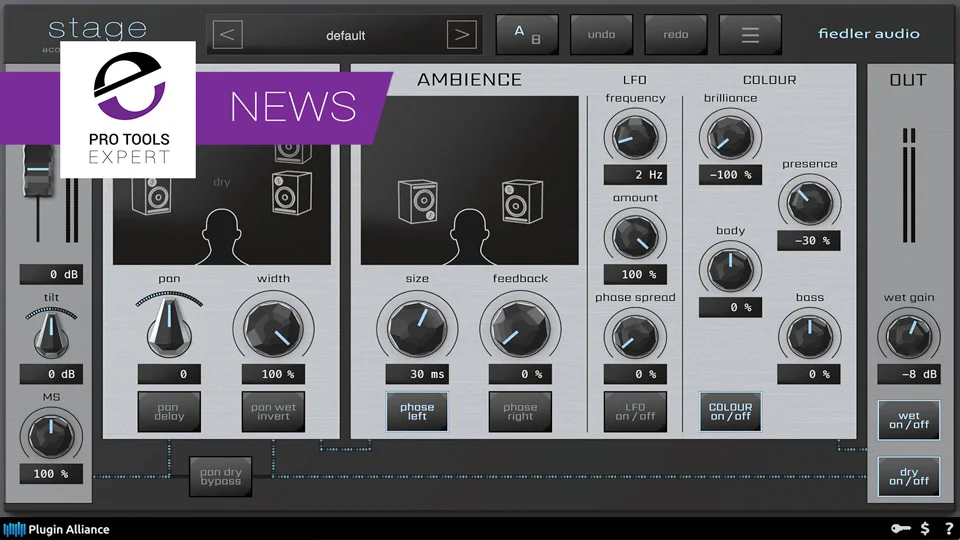Toggle dry on/off
The height and width of the screenshot is (540, 960).
[x=909, y=476]
